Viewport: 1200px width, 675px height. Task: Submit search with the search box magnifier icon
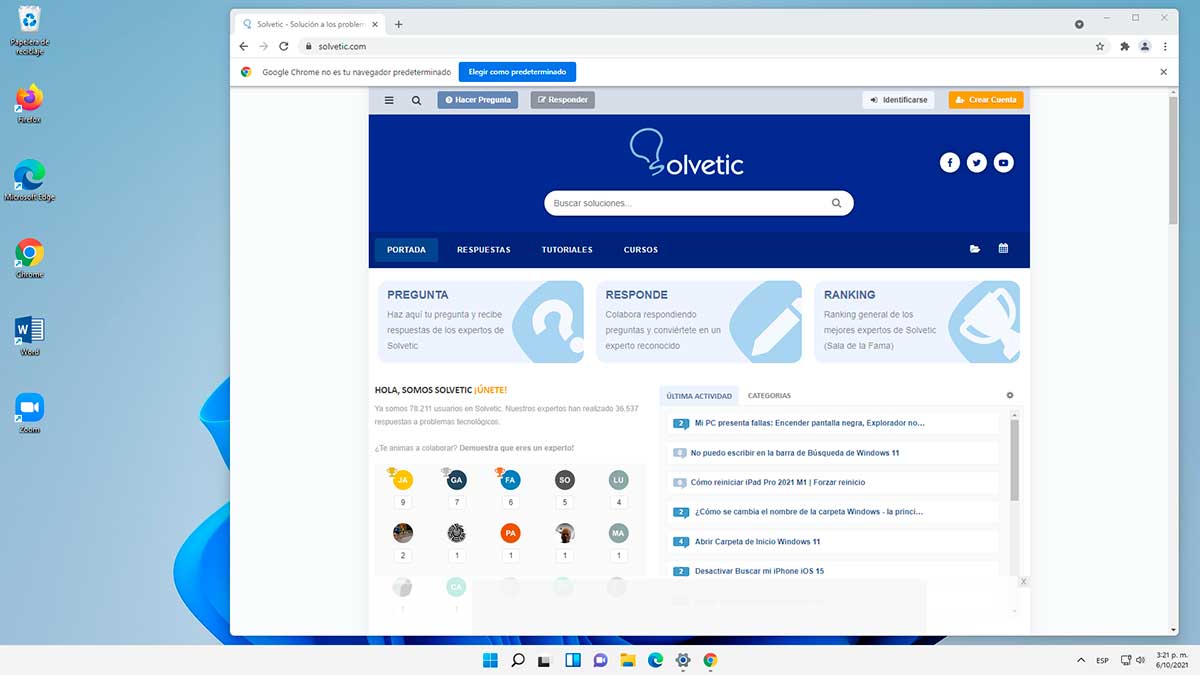[x=836, y=203]
